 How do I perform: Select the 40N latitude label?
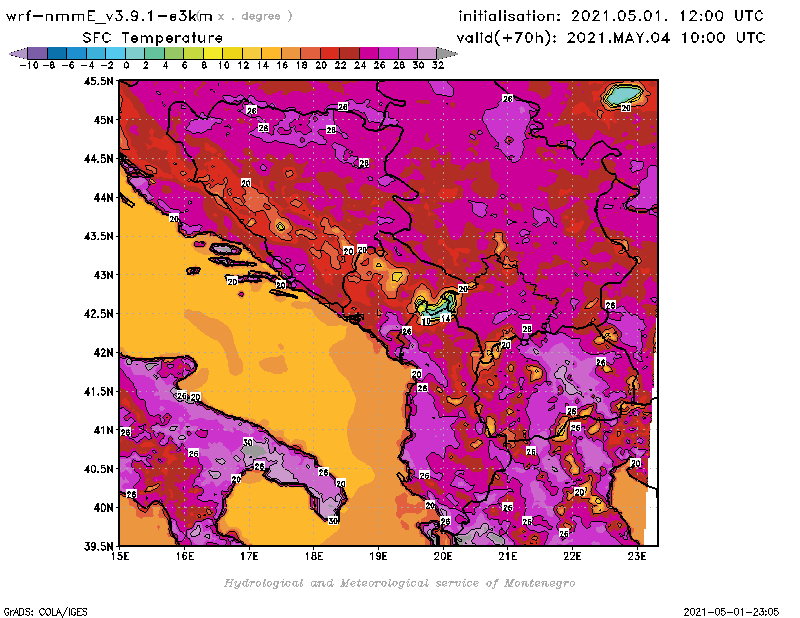tap(103, 508)
